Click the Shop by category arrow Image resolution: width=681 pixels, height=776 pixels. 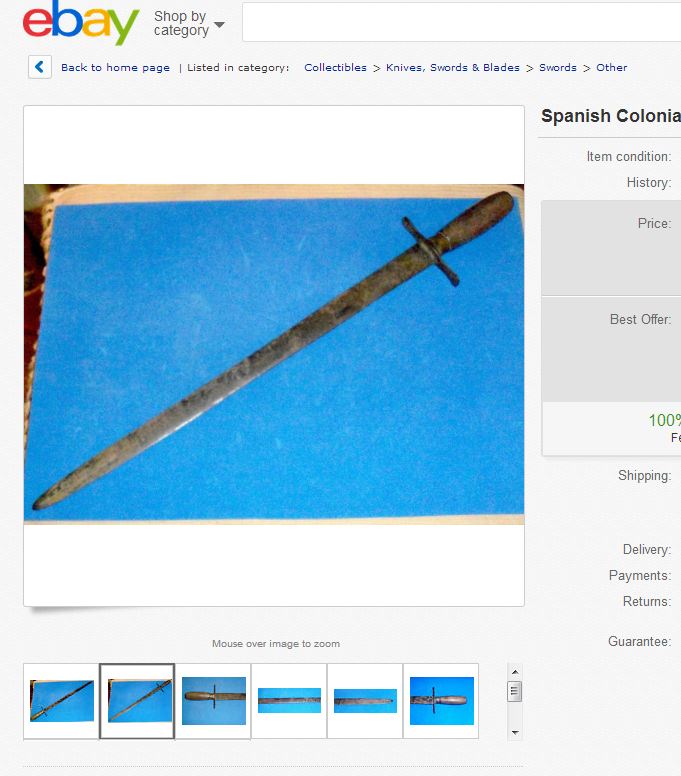[219, 24]
